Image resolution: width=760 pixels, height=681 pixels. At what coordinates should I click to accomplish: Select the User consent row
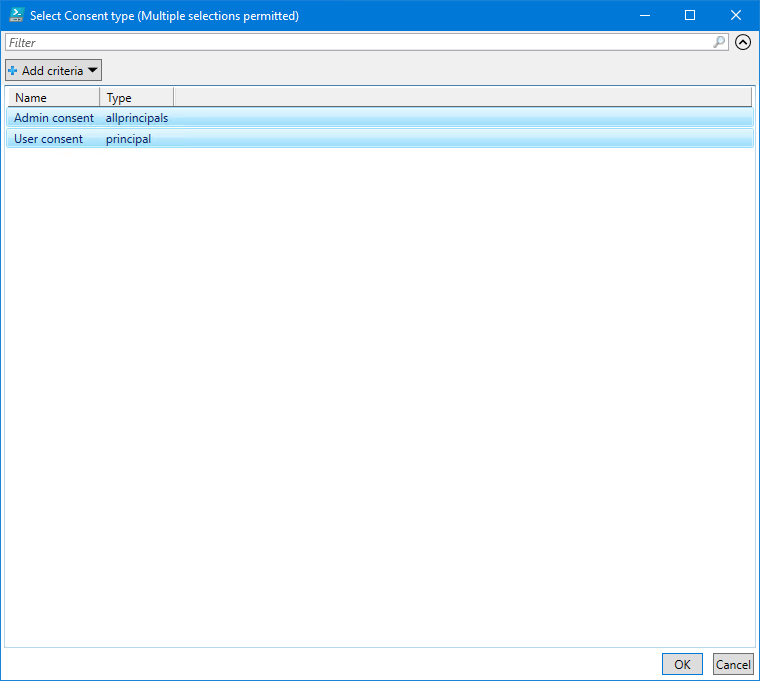(x=49, y=139)
